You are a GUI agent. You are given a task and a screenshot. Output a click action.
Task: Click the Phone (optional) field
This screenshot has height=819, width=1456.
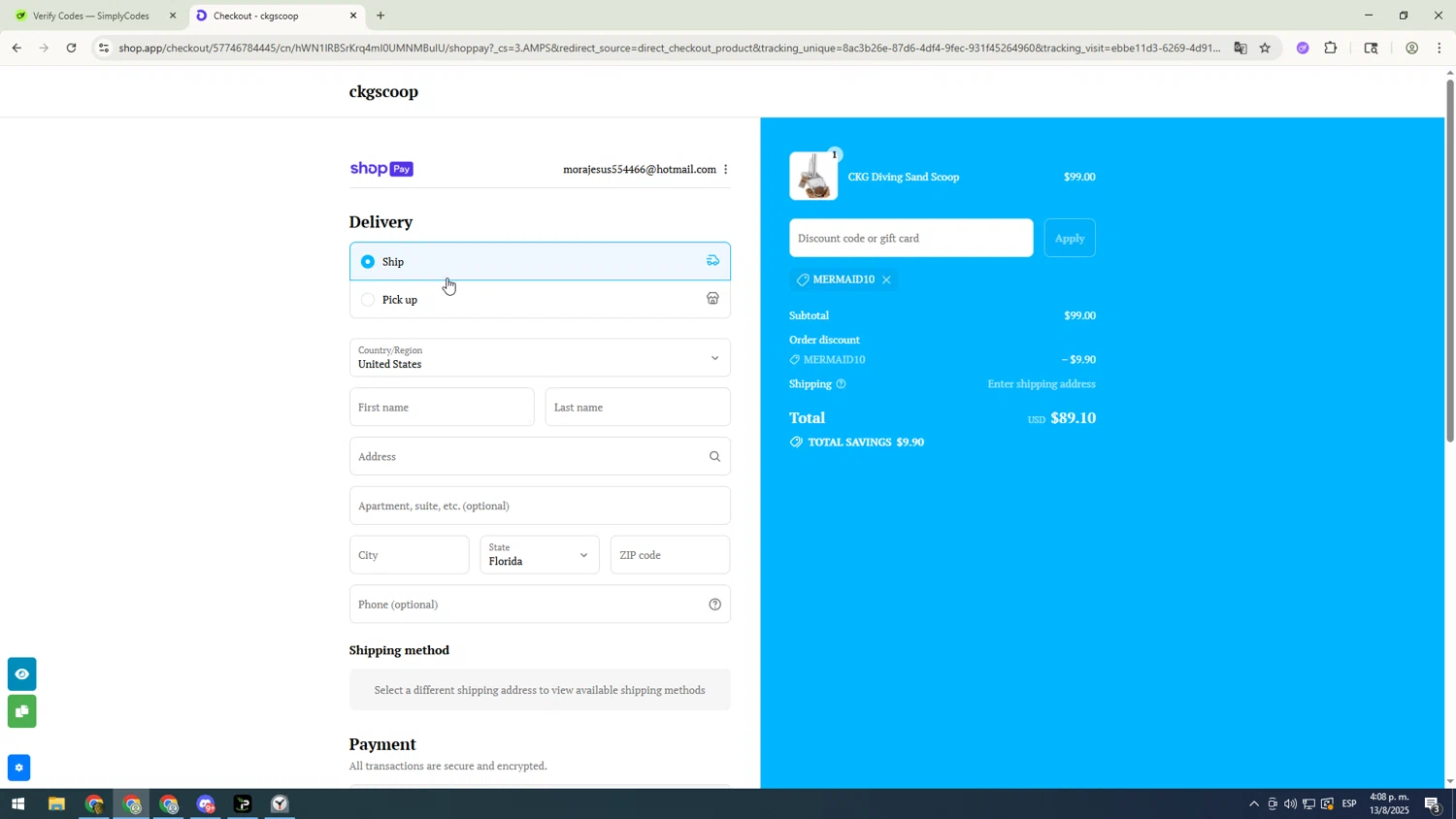click(540, 605)
